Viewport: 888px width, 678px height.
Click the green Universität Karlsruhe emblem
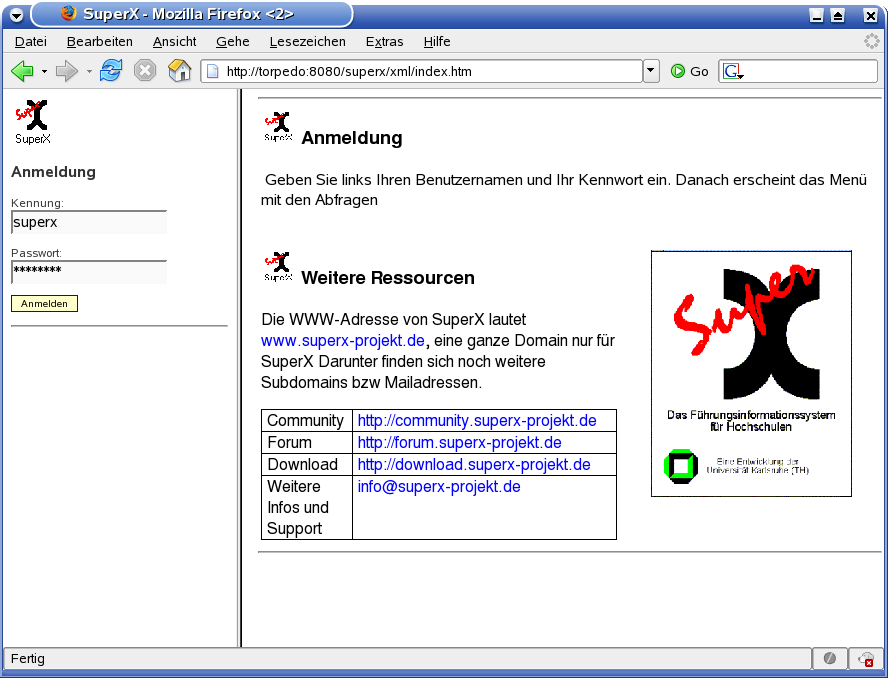tap(681, 466)
